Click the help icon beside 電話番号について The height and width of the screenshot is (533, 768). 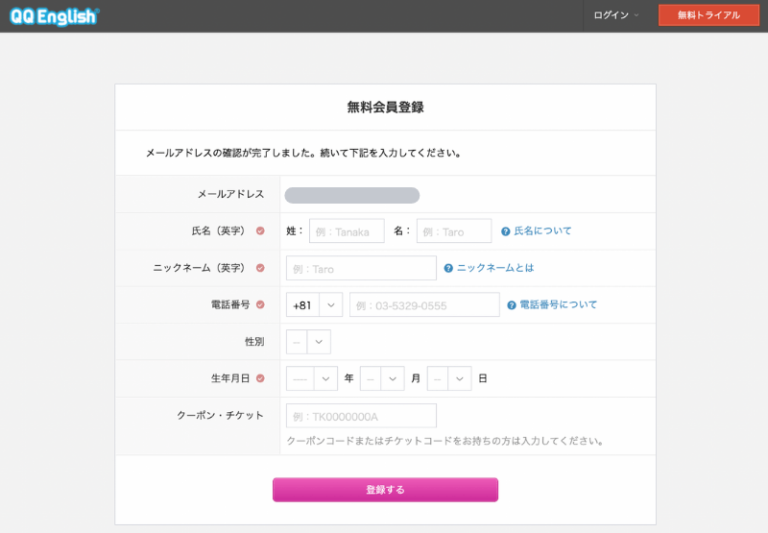(x=511, y=305)
